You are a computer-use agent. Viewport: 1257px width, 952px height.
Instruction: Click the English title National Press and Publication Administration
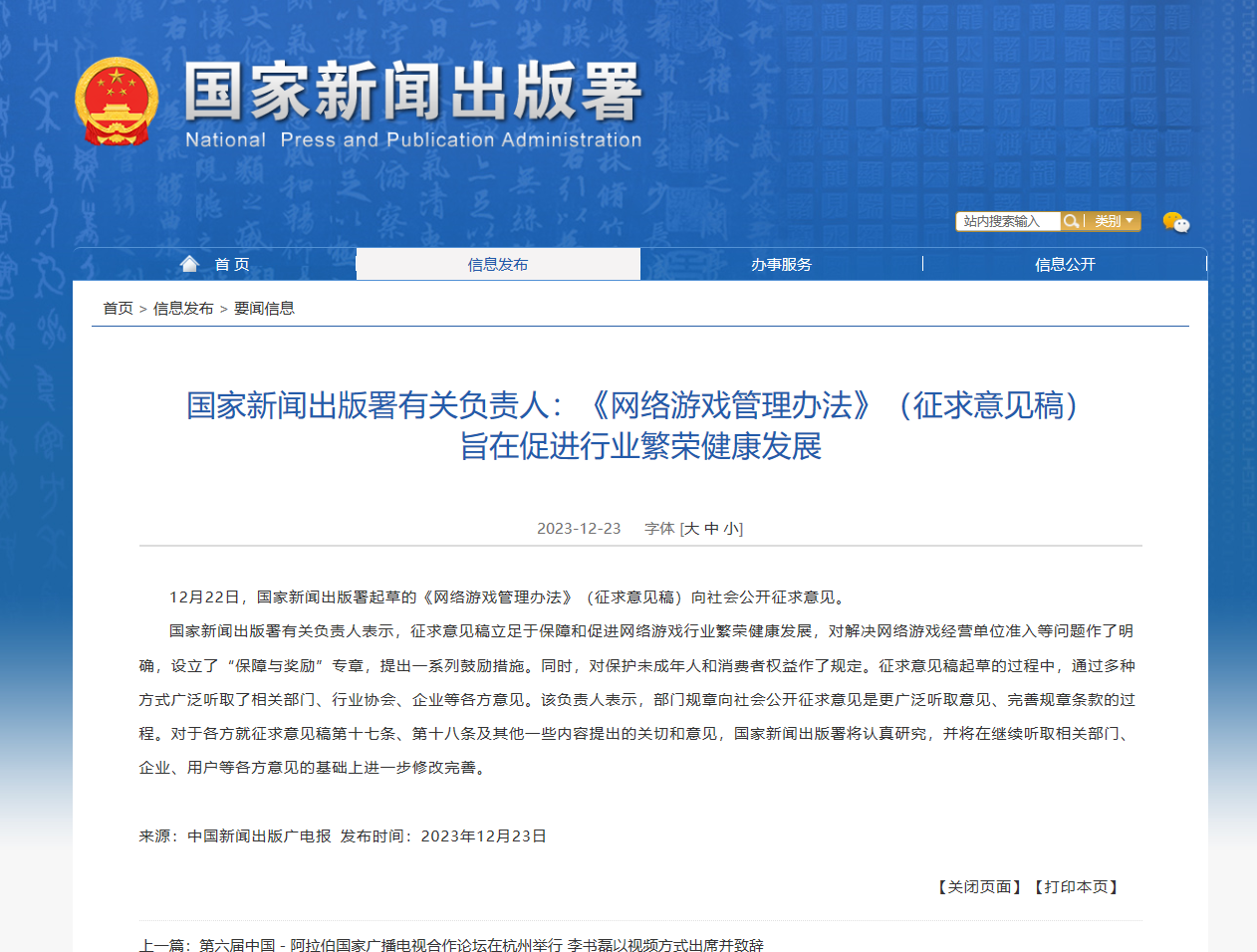[413, 140]
